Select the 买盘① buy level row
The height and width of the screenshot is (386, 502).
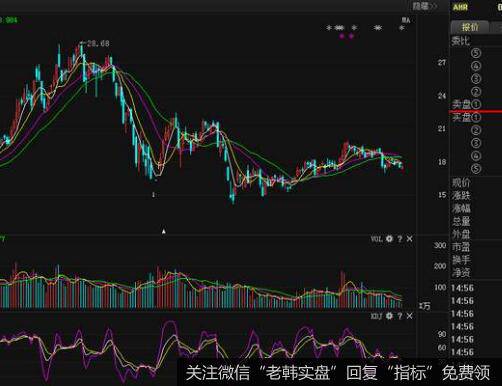467,117
